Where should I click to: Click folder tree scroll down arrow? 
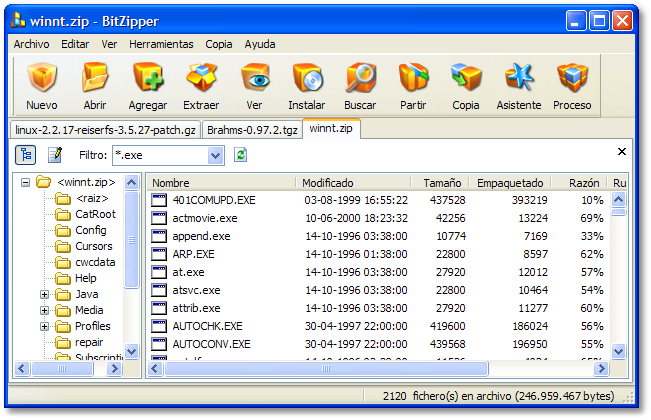(x=132, y=352)
